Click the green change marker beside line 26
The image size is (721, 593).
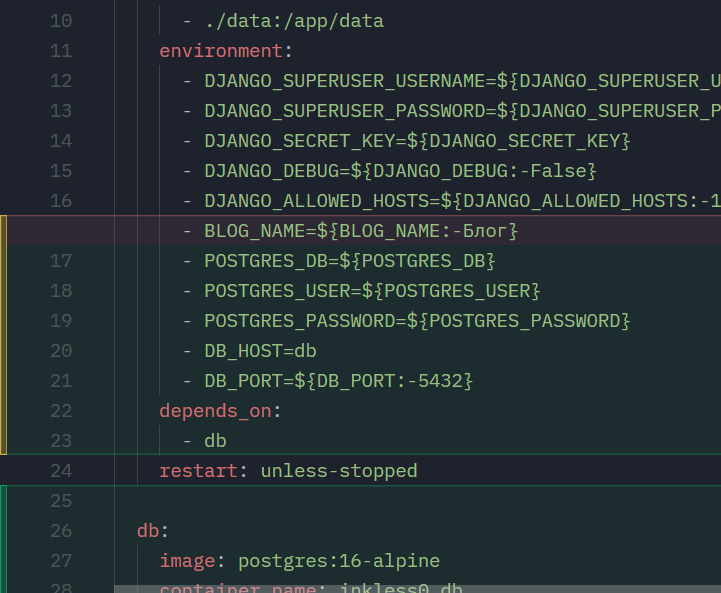click(4, 531)
